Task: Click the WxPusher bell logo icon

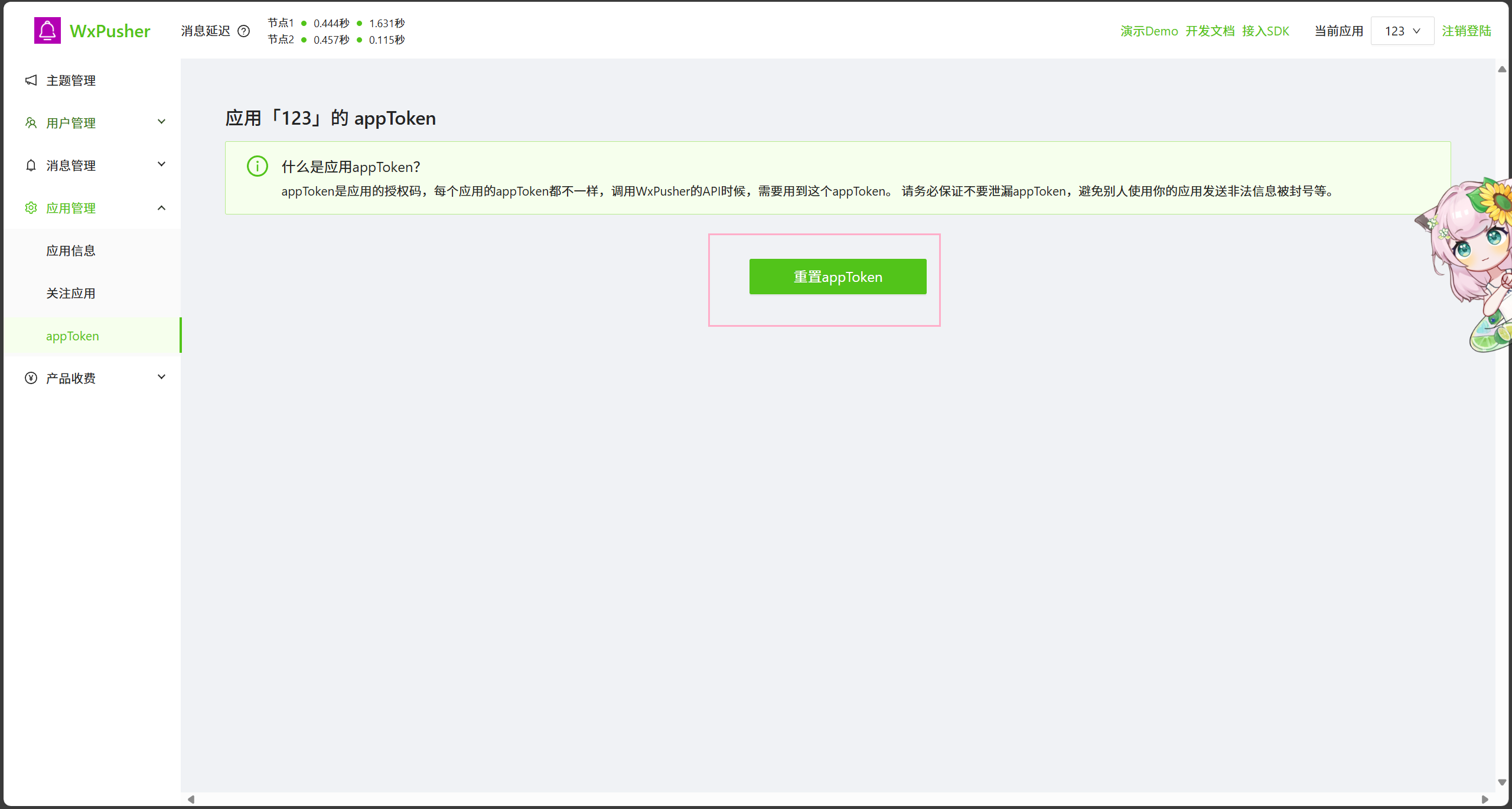Action: click(47, 31)
